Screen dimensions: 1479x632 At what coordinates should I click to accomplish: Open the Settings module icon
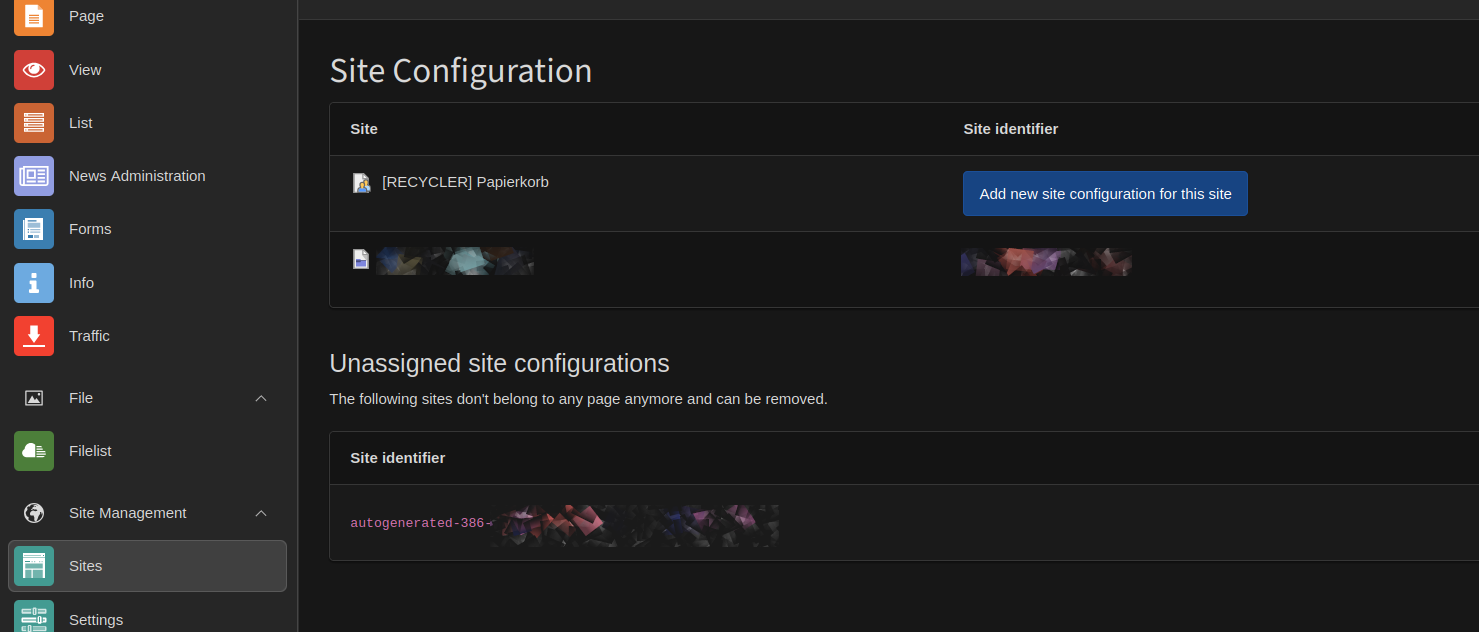[34, 618]
